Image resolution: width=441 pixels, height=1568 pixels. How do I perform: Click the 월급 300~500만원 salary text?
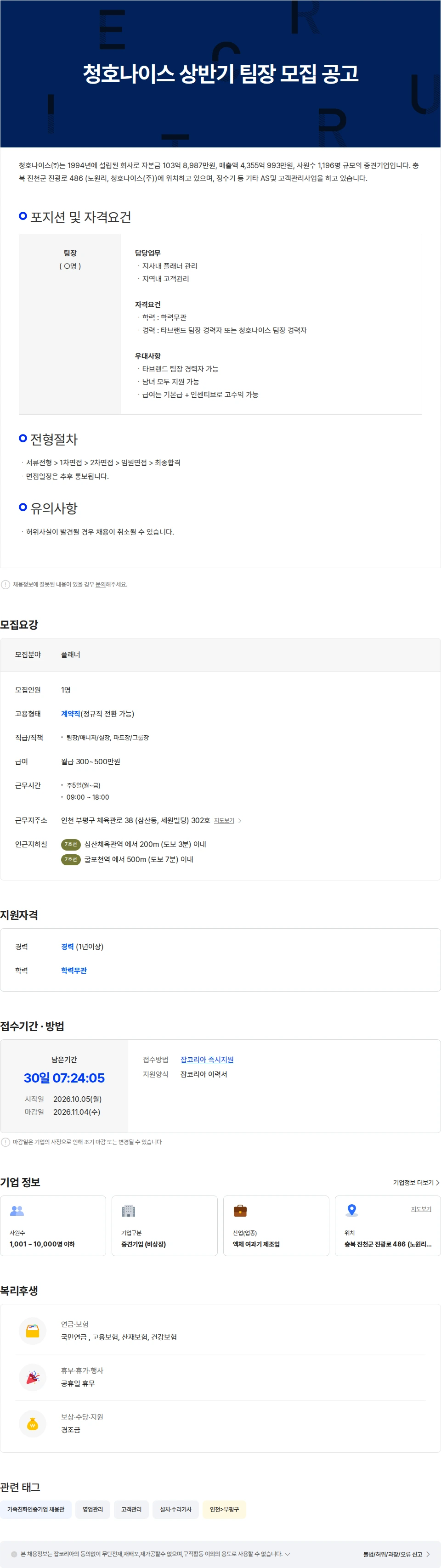point(91,761)
